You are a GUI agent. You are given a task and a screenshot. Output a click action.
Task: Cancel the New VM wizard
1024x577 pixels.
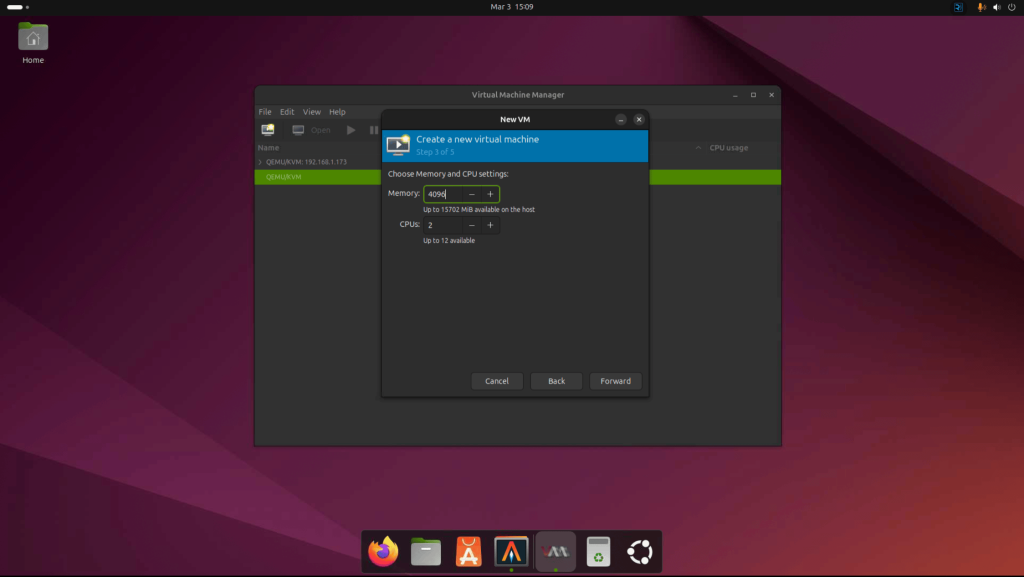(497, 380)
